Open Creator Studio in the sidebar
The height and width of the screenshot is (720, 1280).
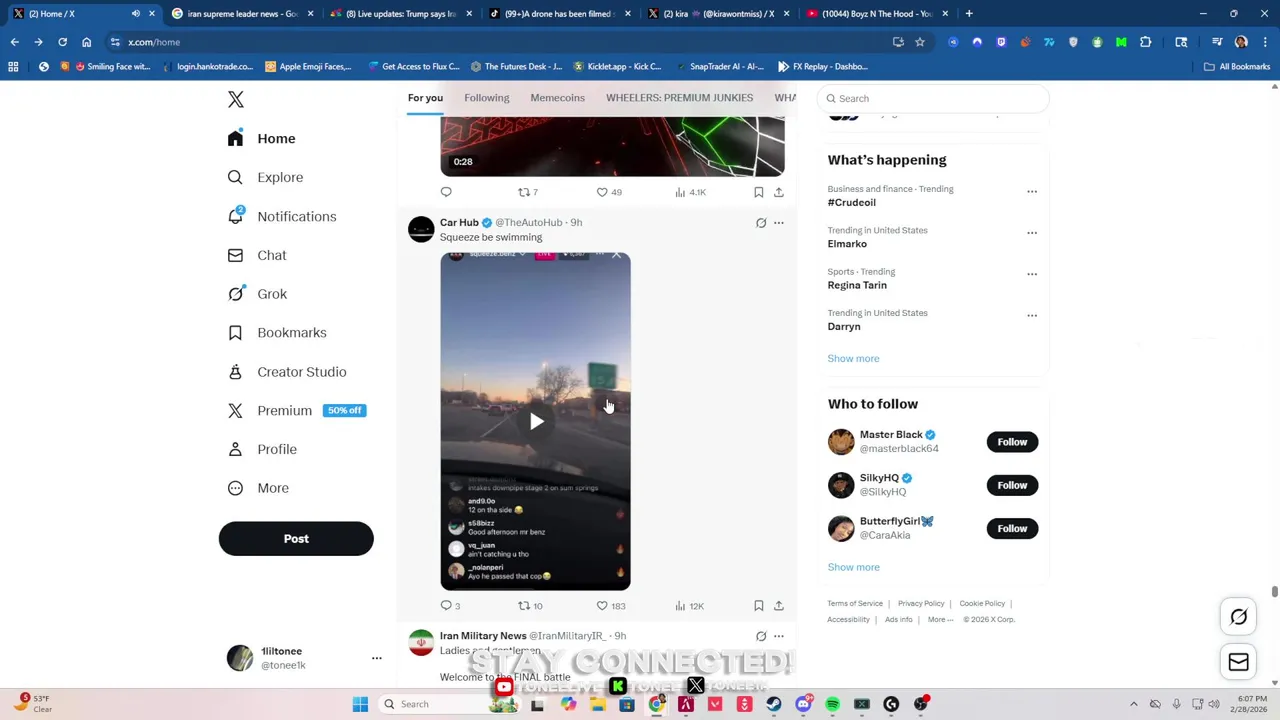(286, 371)
